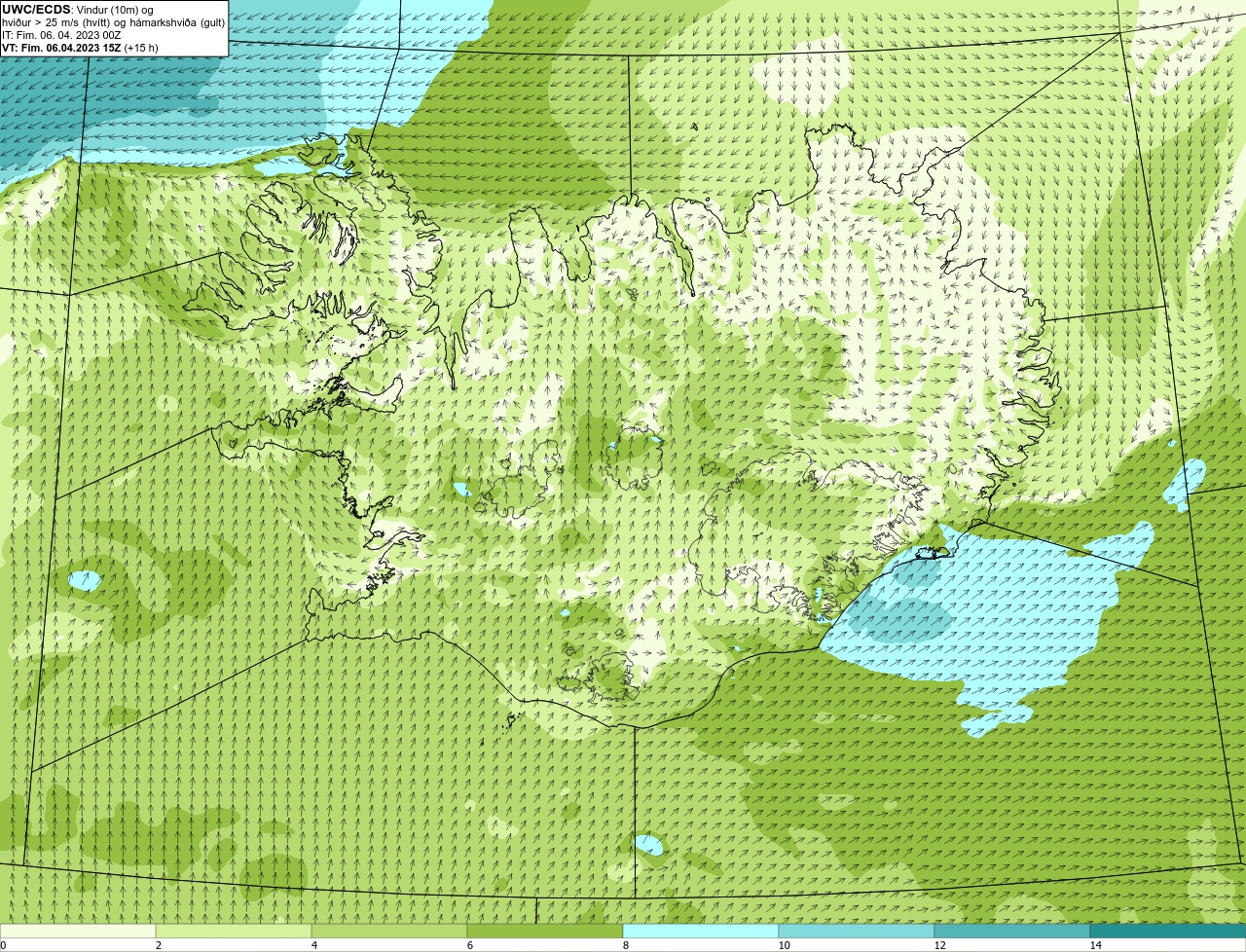
Task: Click the scale label '10'
Action: 784,945
